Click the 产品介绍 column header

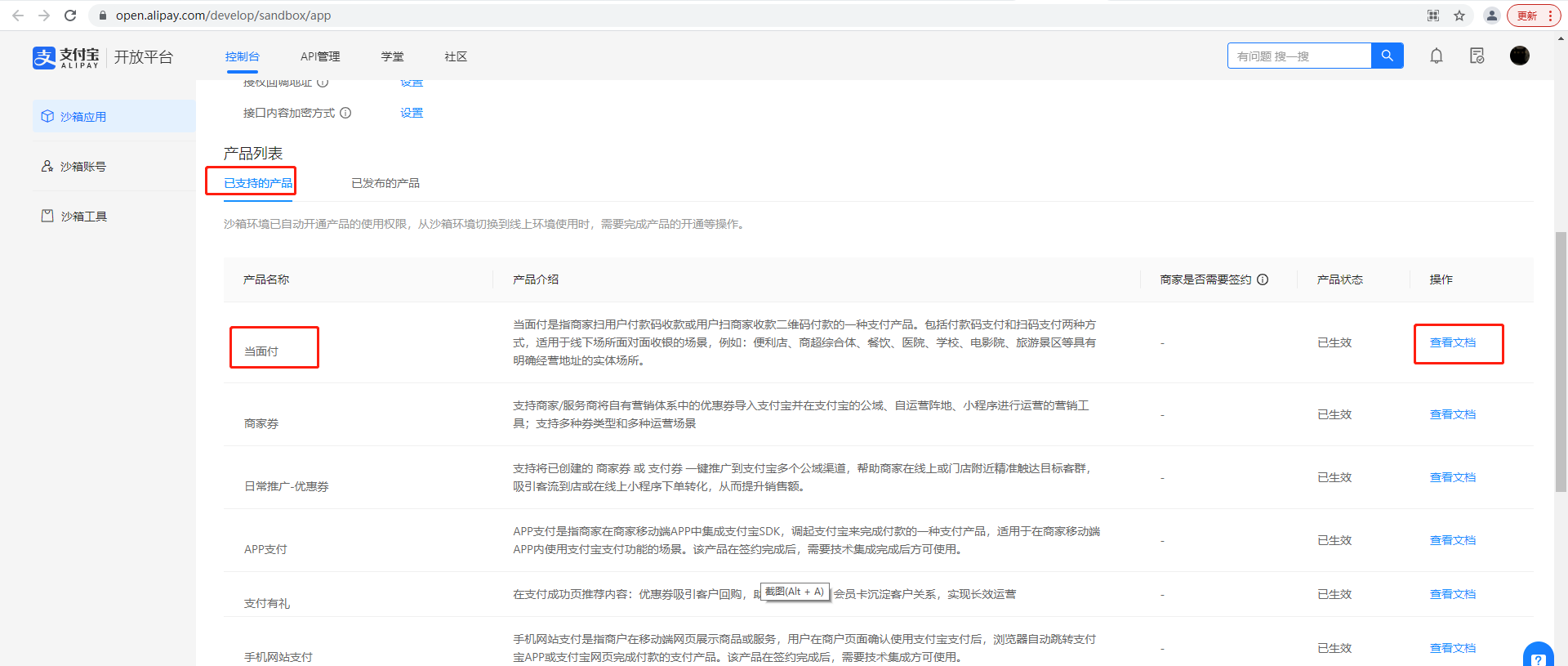click(536, 279)
